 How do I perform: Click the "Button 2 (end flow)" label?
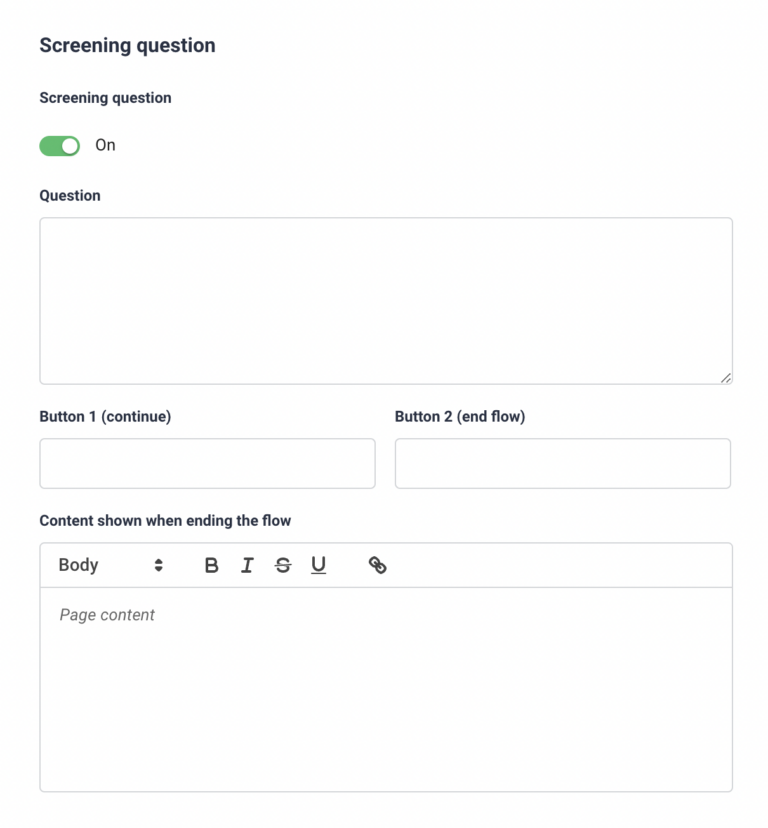point(460,417)
